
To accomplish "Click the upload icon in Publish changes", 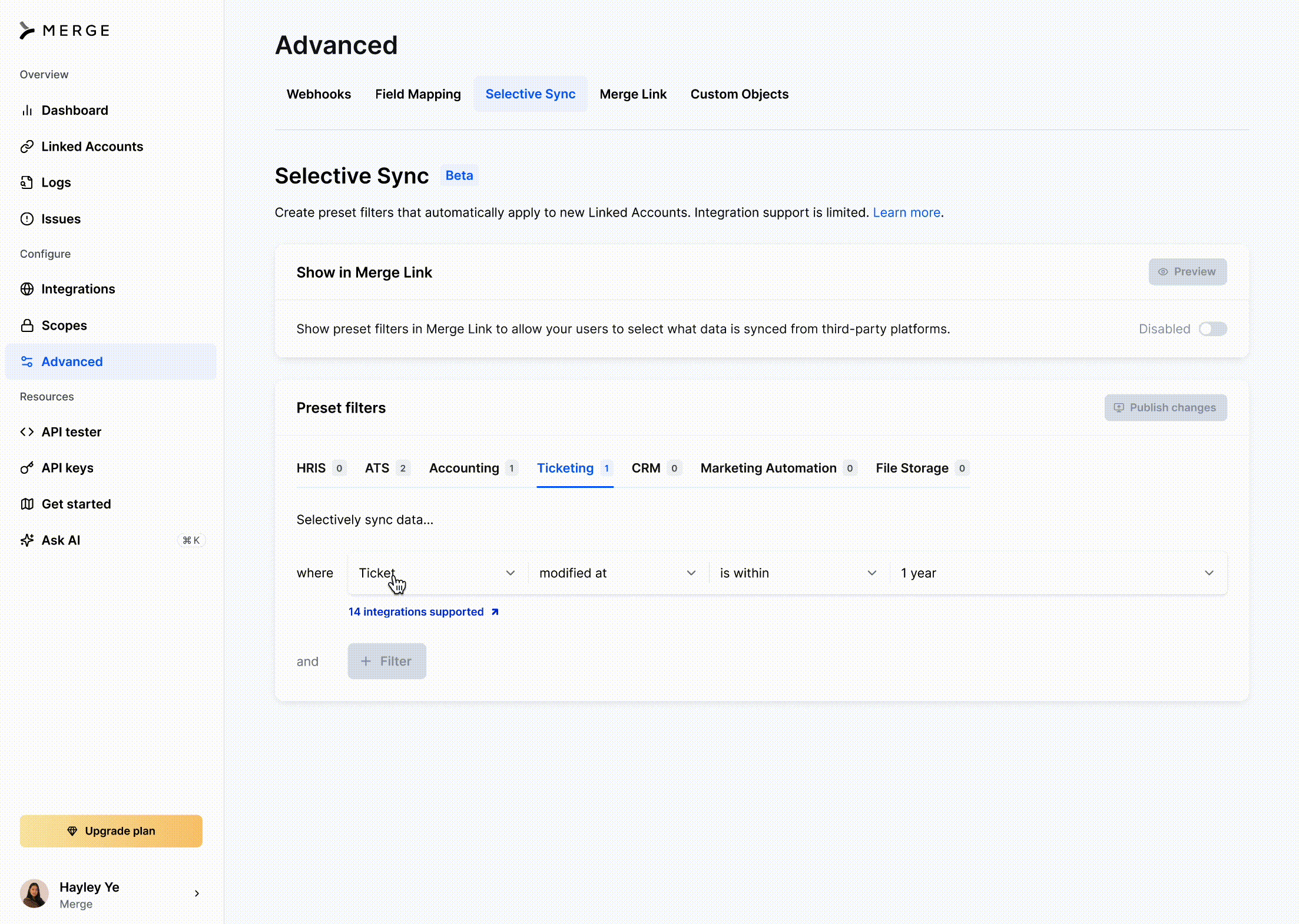I will tap(1119, 407).
